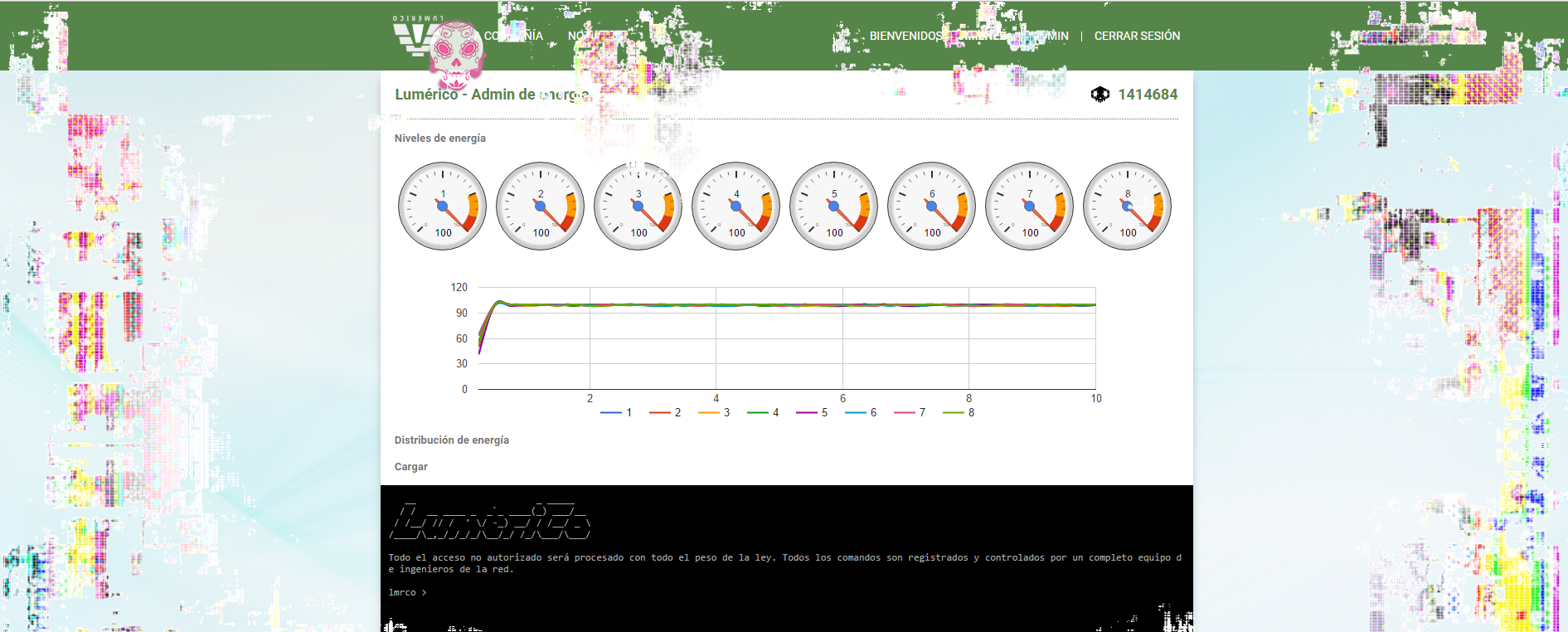Viewport: 1568px width, 632px height.
Task: Click the BIENVENIDOS header text
Action: coord(905,36)
